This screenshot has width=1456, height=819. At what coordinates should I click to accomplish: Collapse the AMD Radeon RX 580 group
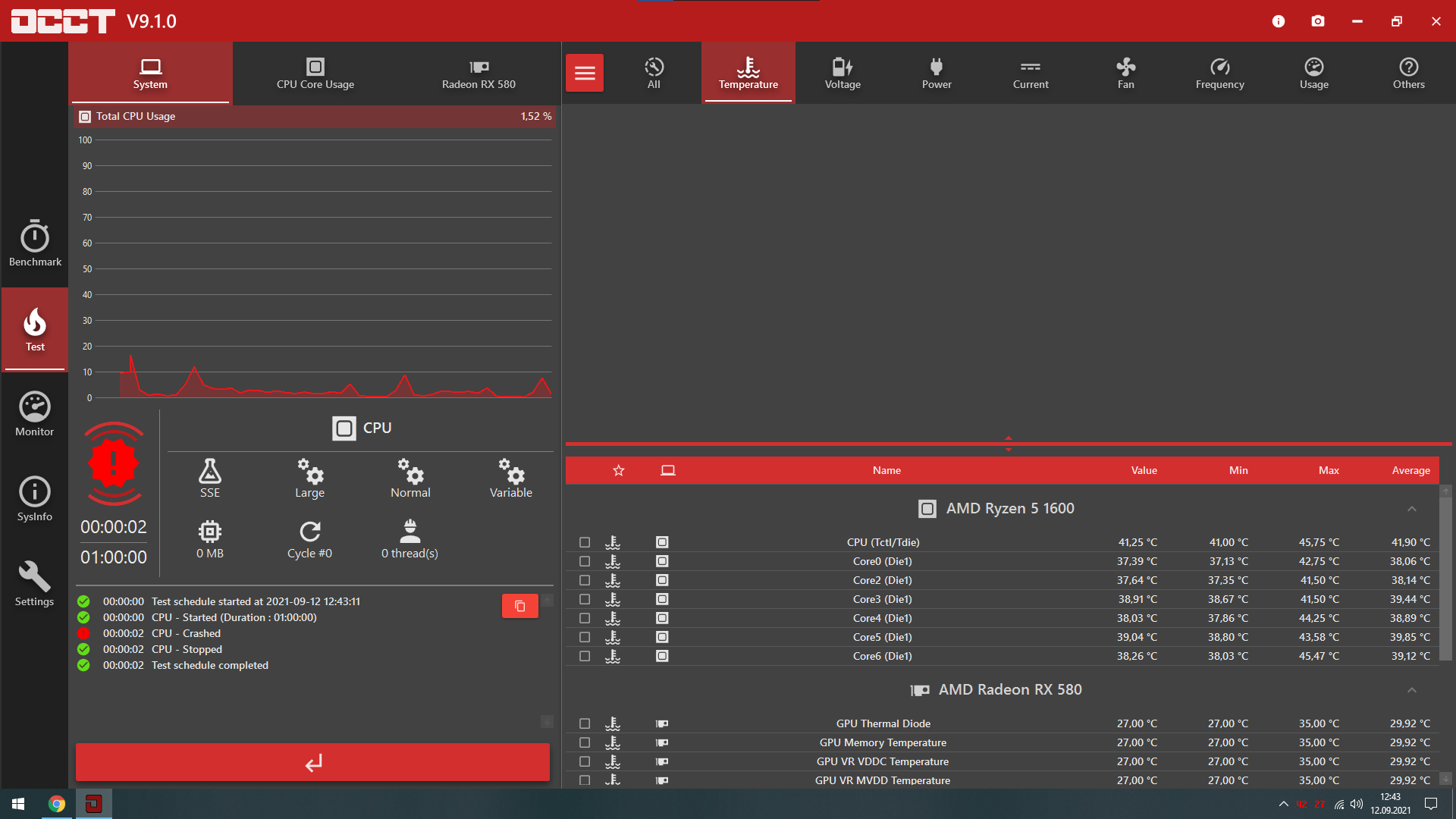(1411, 690)
